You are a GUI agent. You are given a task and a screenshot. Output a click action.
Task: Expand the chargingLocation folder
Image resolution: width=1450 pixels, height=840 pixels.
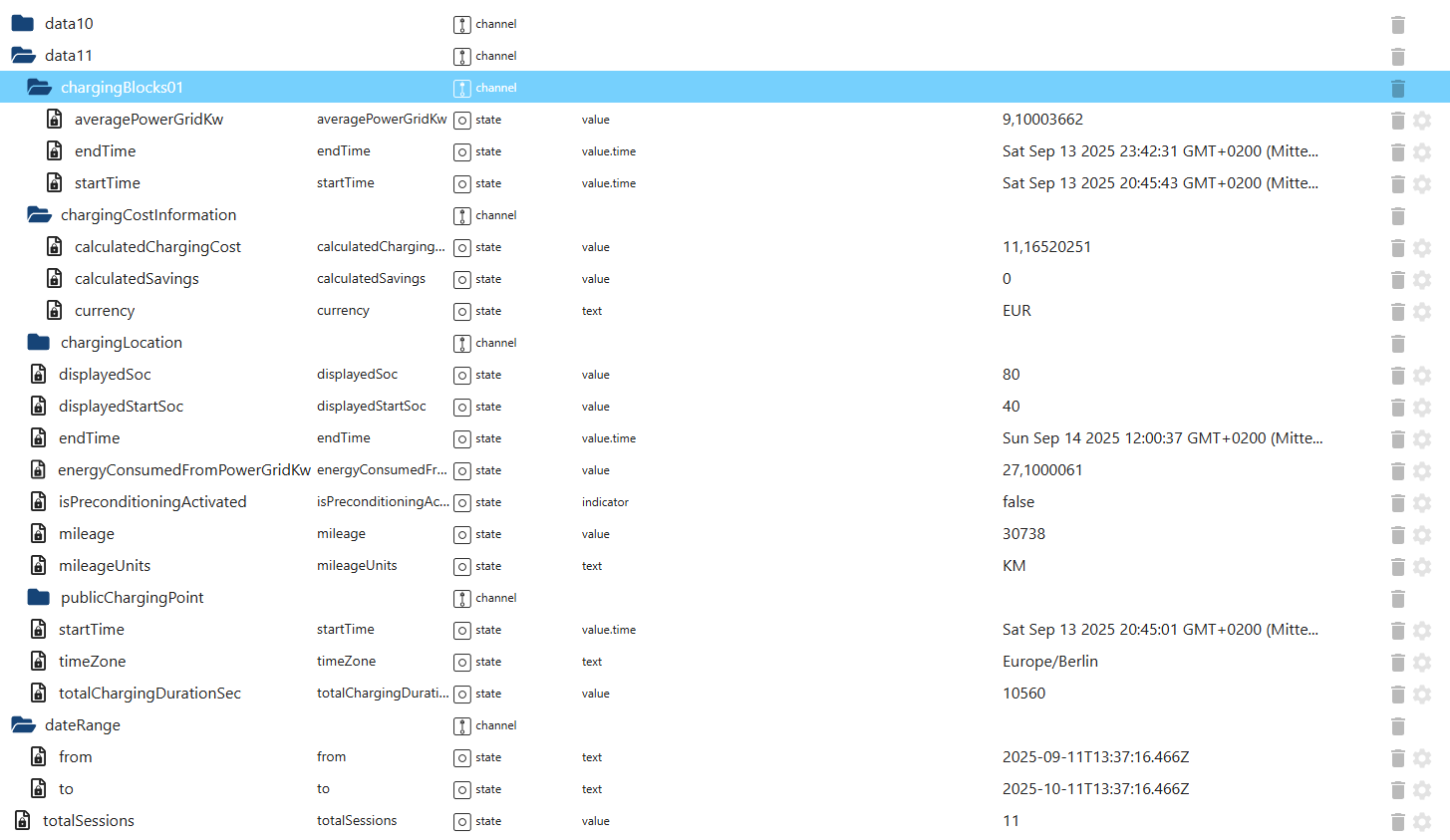point(39,343)
